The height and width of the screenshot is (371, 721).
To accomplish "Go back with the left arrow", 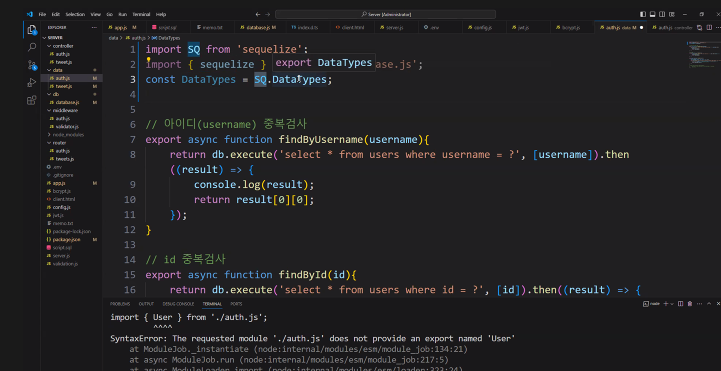I will pos(258,14).
